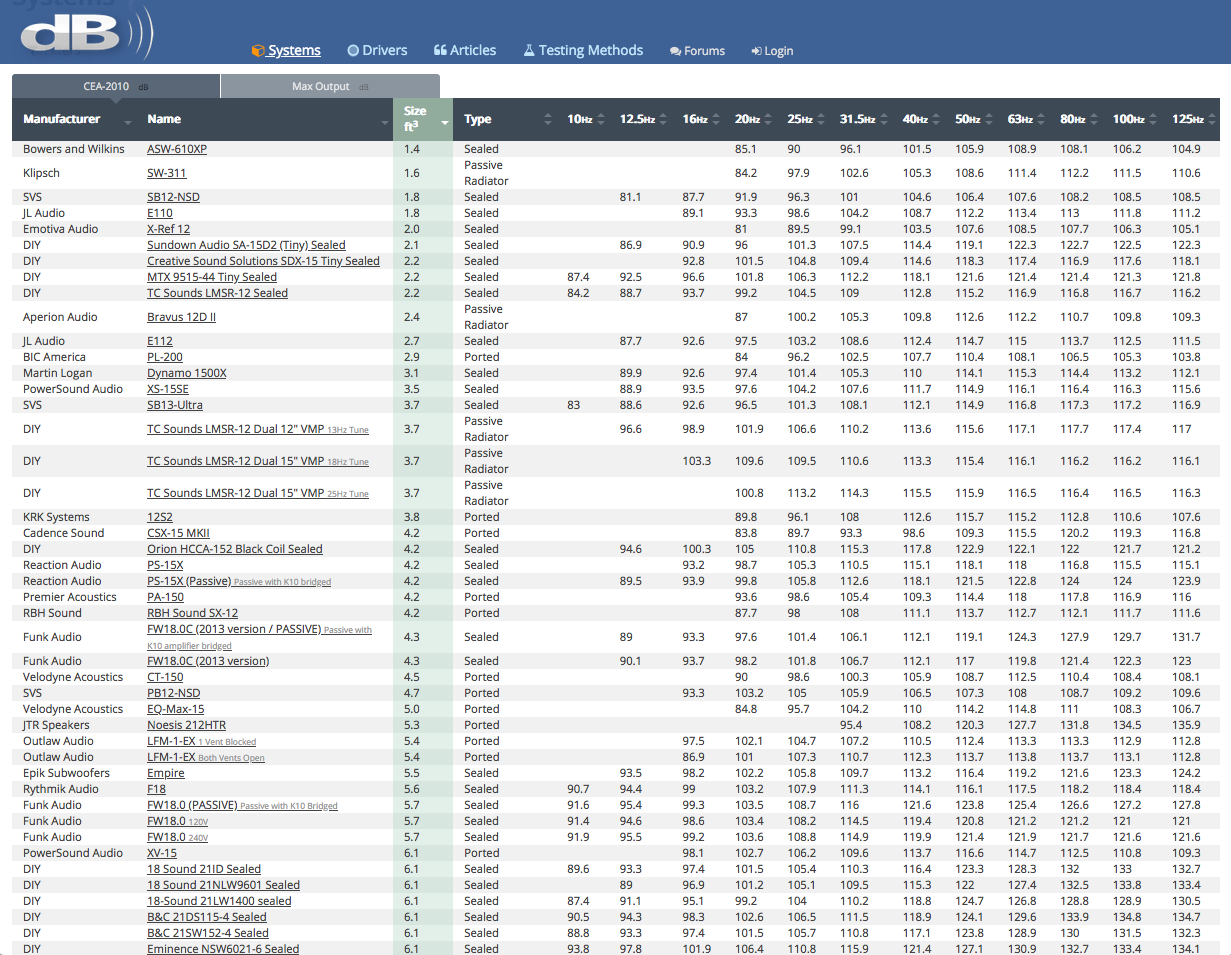Sort by the Name column

(x=266, y=119)
